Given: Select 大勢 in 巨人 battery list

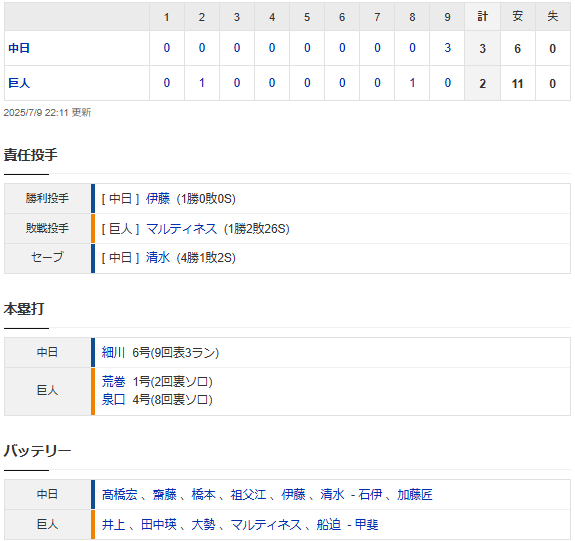Looking at the screenshot, I should coord(204,524).
